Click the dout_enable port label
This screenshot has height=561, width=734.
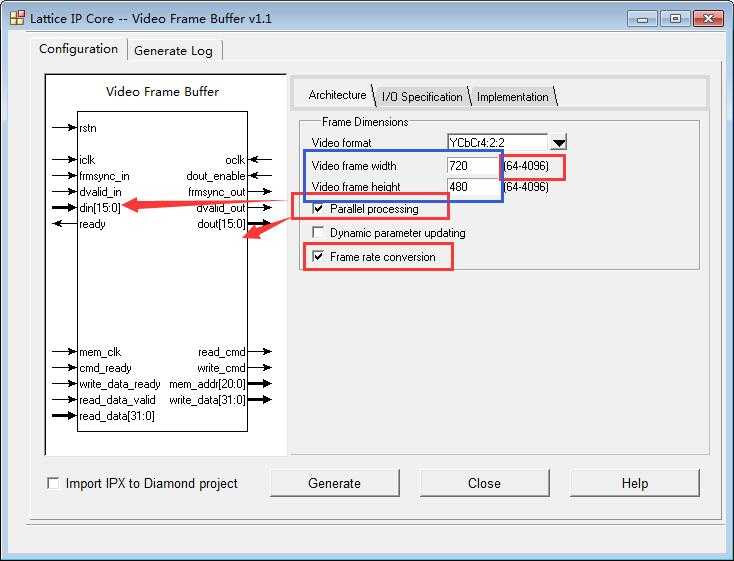tap(216, 176)
